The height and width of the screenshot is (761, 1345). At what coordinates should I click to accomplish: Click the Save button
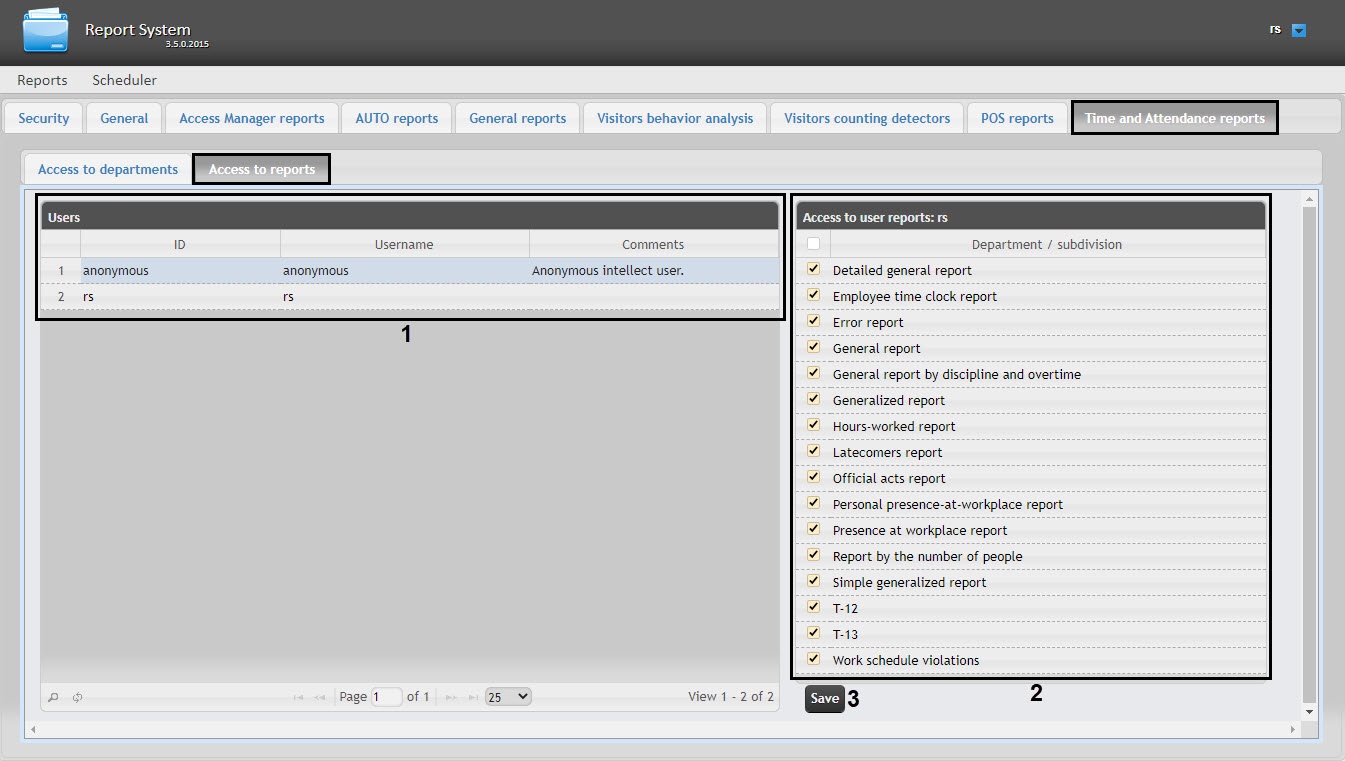click(825, 699)
